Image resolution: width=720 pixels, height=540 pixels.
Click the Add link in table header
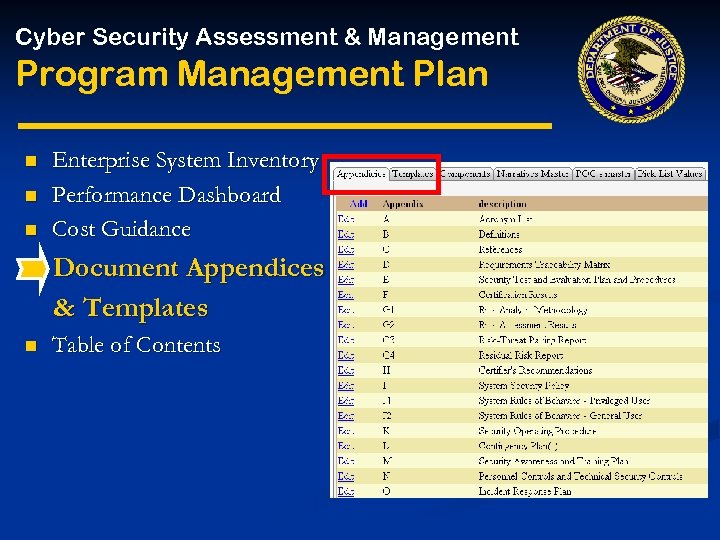click(x=359, y=203)
